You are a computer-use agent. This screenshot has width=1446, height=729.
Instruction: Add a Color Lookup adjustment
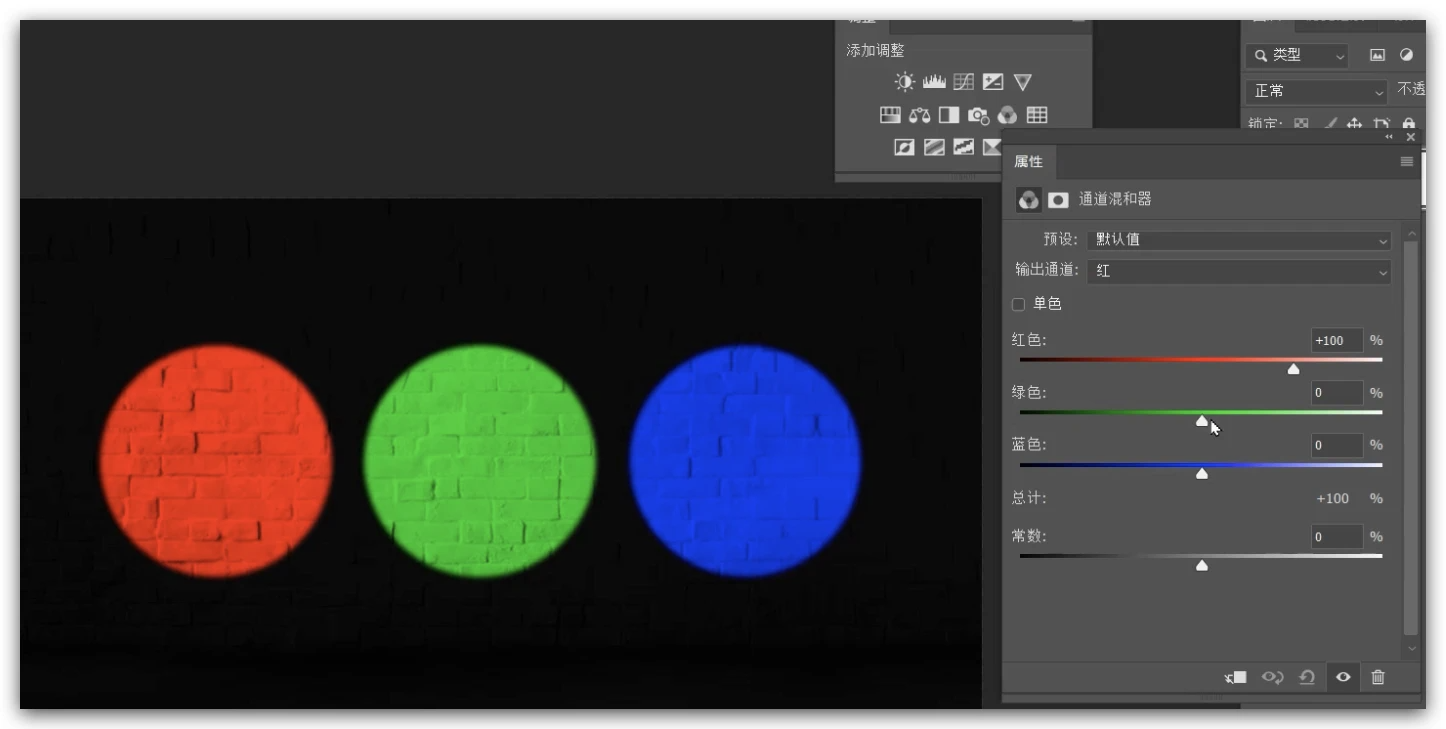pos(1037,115)
